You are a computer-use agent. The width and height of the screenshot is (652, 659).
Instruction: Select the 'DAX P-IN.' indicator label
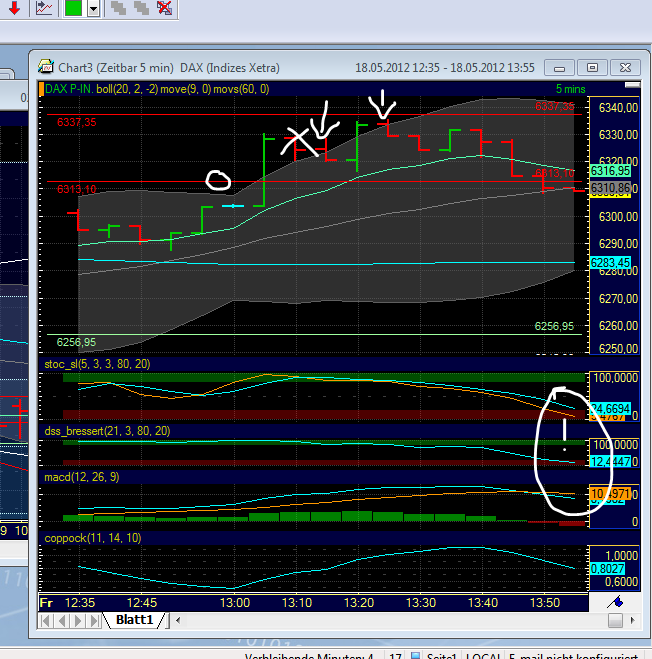point(69,89)
